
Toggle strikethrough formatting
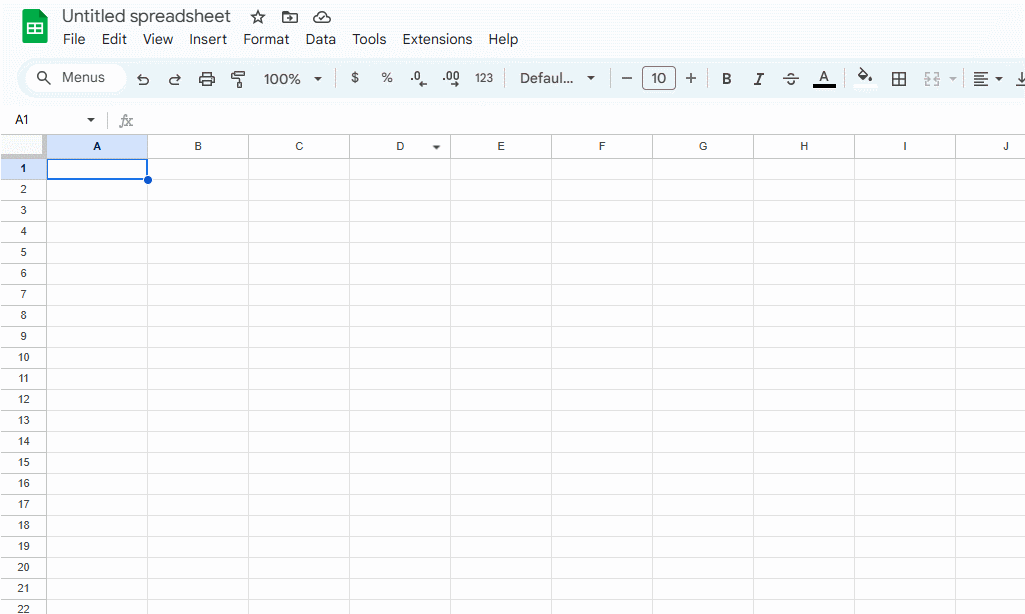coord(791,79)
